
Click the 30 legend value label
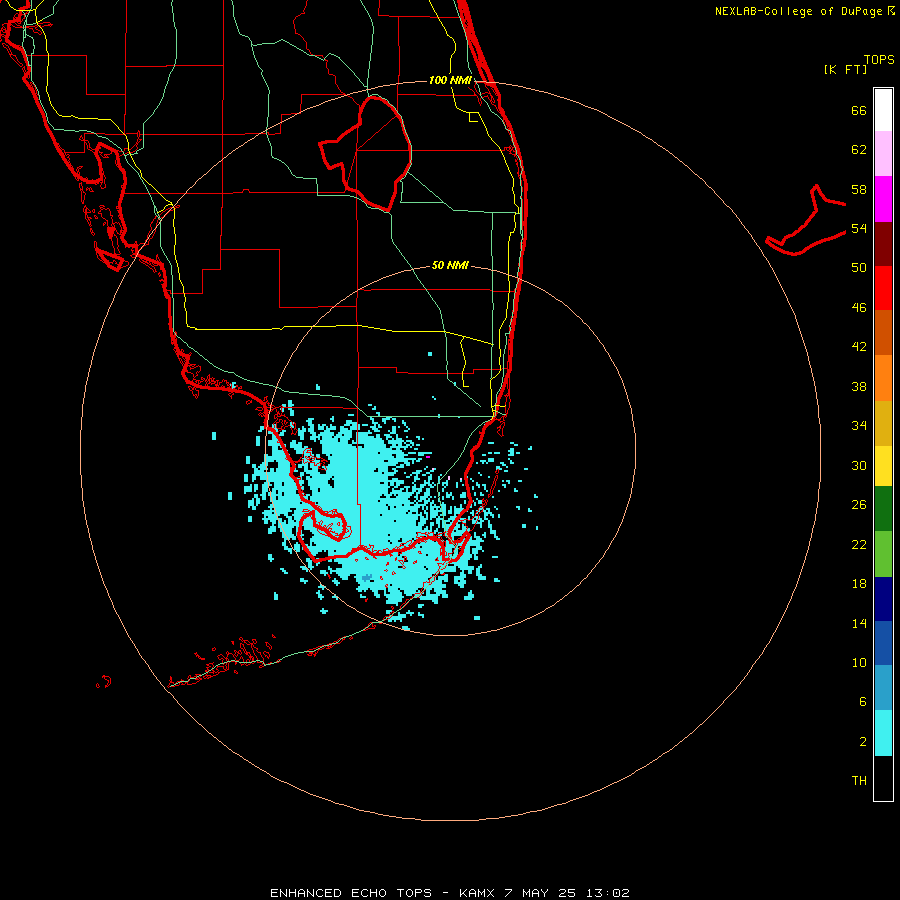coord(859,465)
